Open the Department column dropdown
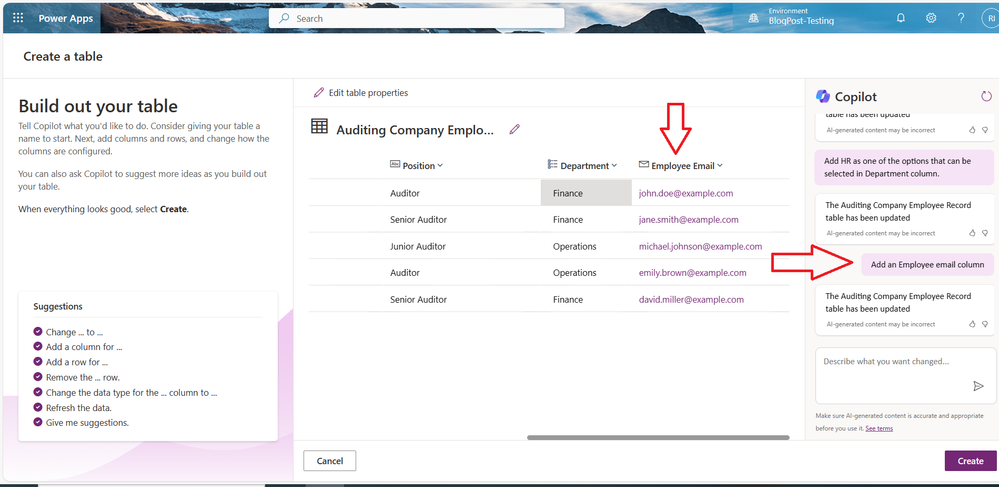 coord(614,166)
